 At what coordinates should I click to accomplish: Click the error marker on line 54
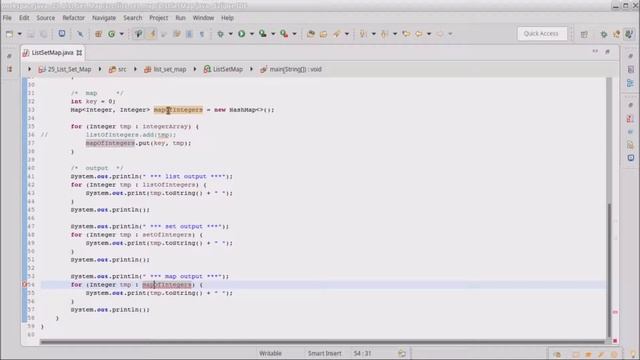click(24, 284)
